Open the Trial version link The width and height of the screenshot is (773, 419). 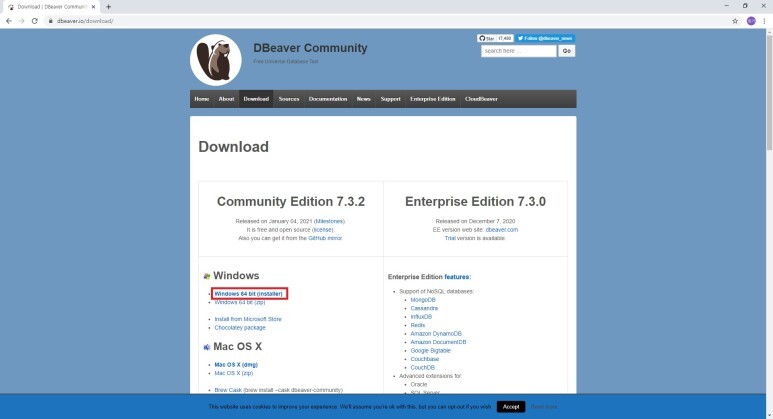(x=450, y=238)
